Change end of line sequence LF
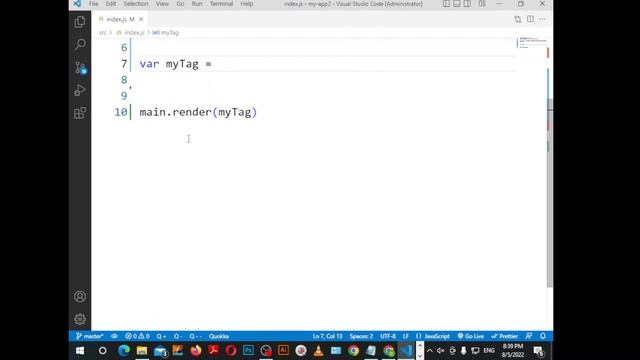This screenshot has width=640, height=360. coord(406,336)
